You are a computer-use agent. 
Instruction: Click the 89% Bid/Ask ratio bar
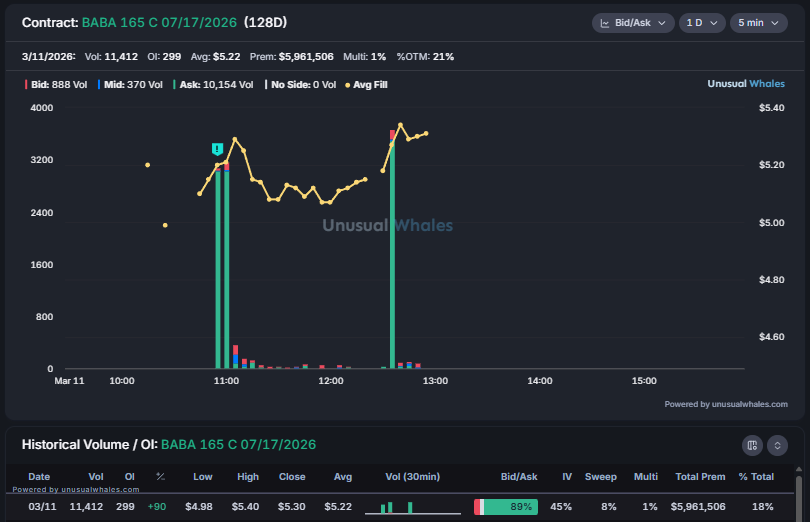click(505, 507)
